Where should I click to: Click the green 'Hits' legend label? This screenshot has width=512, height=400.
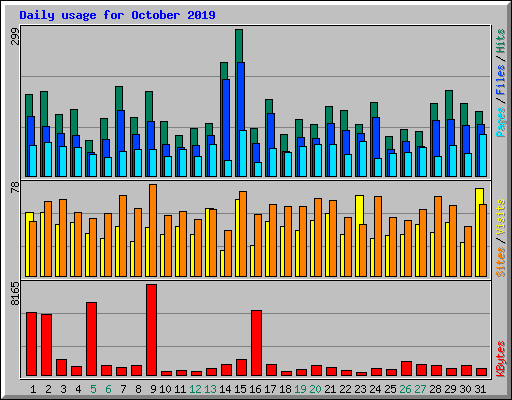(x=500, y=41)
